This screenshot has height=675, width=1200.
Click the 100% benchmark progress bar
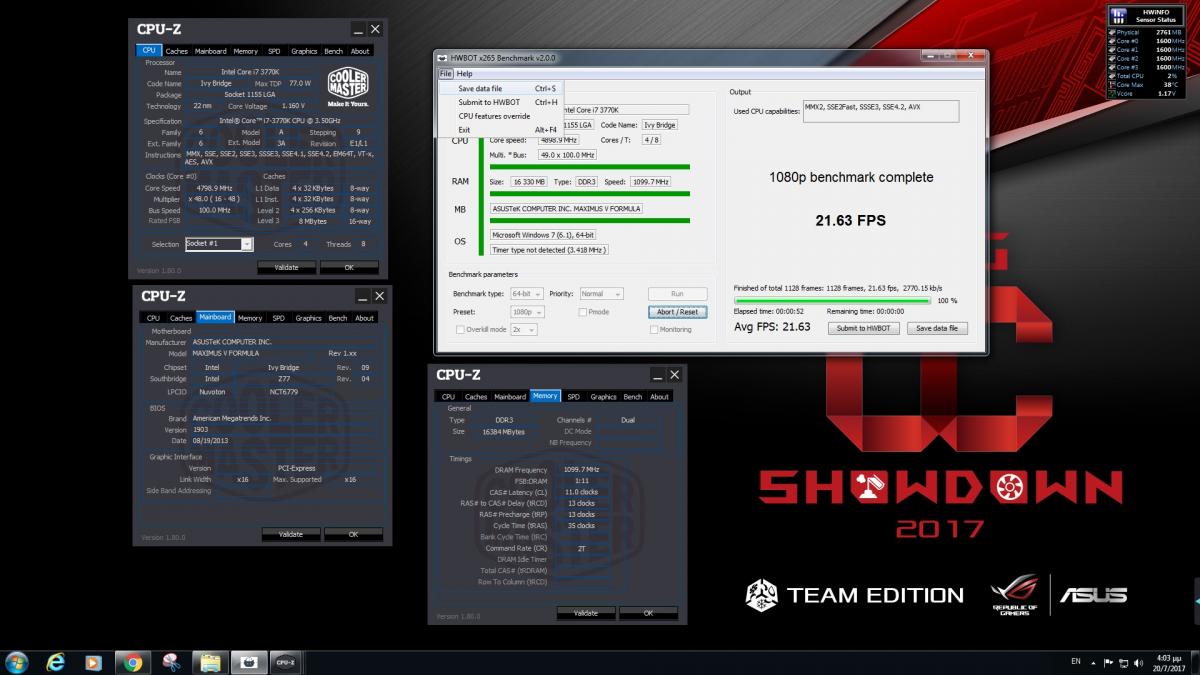pos(833,300)
